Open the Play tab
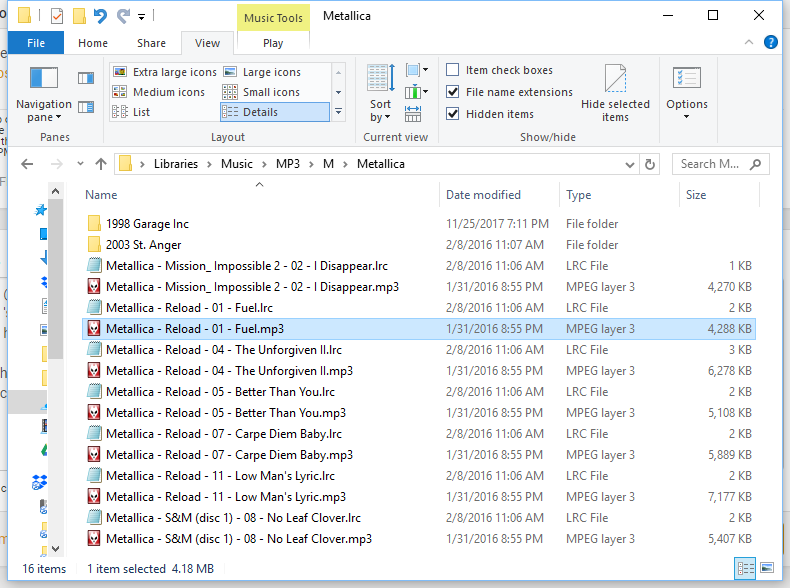 (273, 43)
